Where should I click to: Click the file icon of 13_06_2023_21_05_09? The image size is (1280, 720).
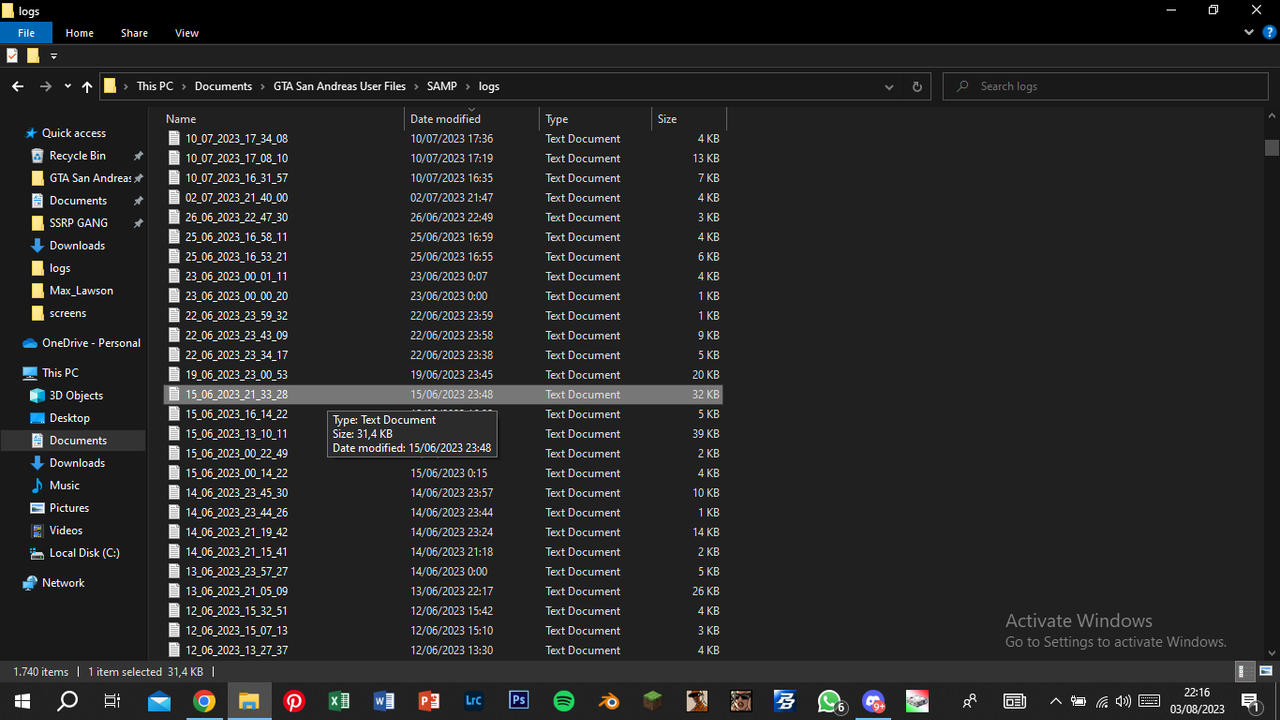pyautogui.click(x=174, y=592)
